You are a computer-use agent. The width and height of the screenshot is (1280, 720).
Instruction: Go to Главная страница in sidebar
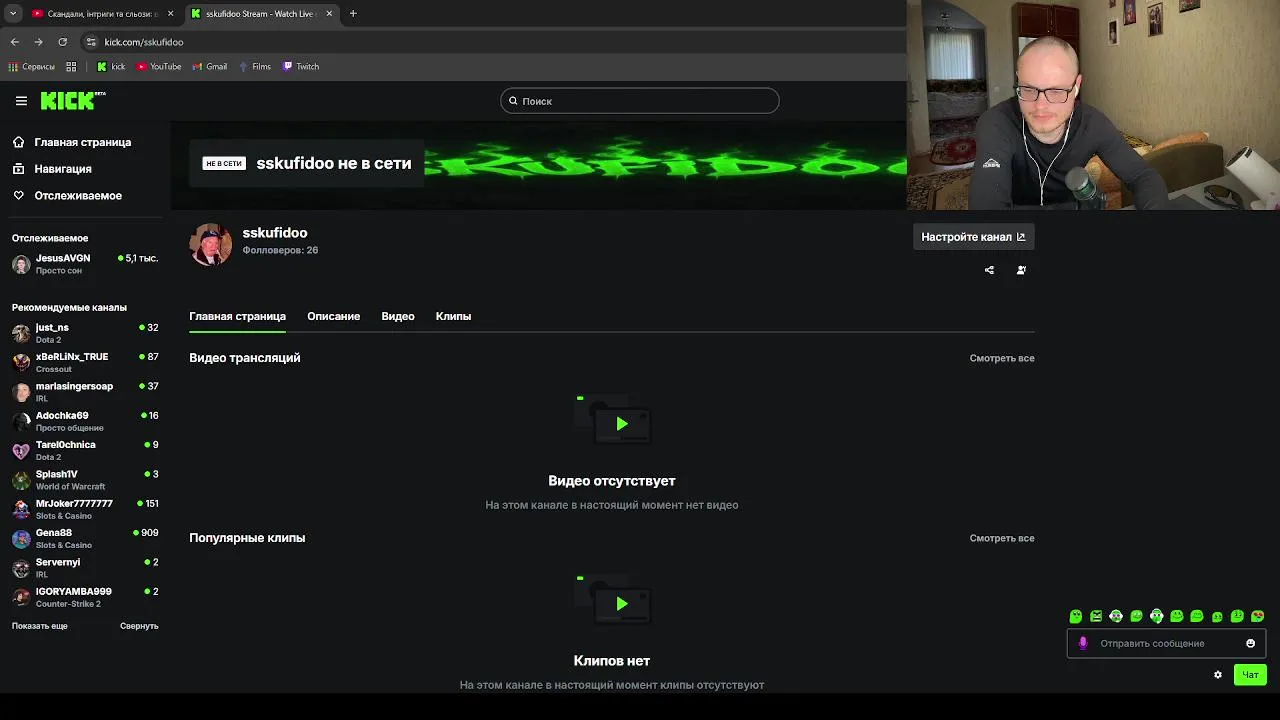tap(82, 142)
